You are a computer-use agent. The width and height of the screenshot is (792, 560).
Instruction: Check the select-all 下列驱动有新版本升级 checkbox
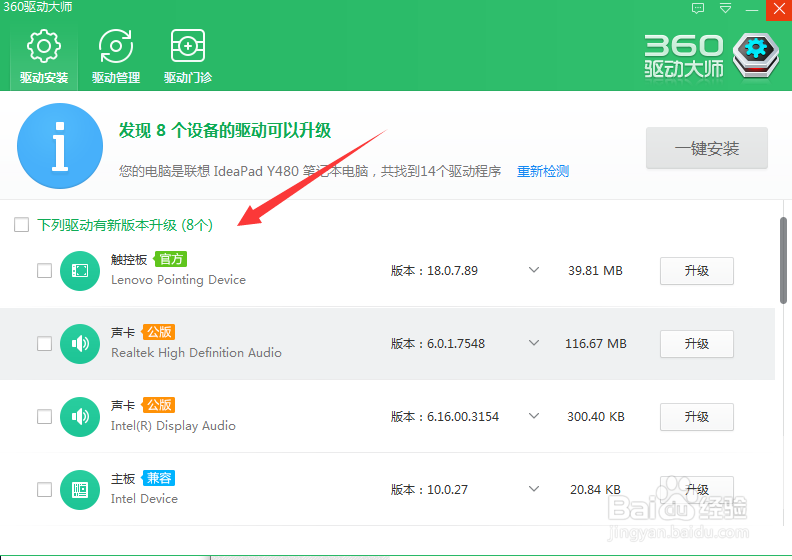click(x=21, y=225)
